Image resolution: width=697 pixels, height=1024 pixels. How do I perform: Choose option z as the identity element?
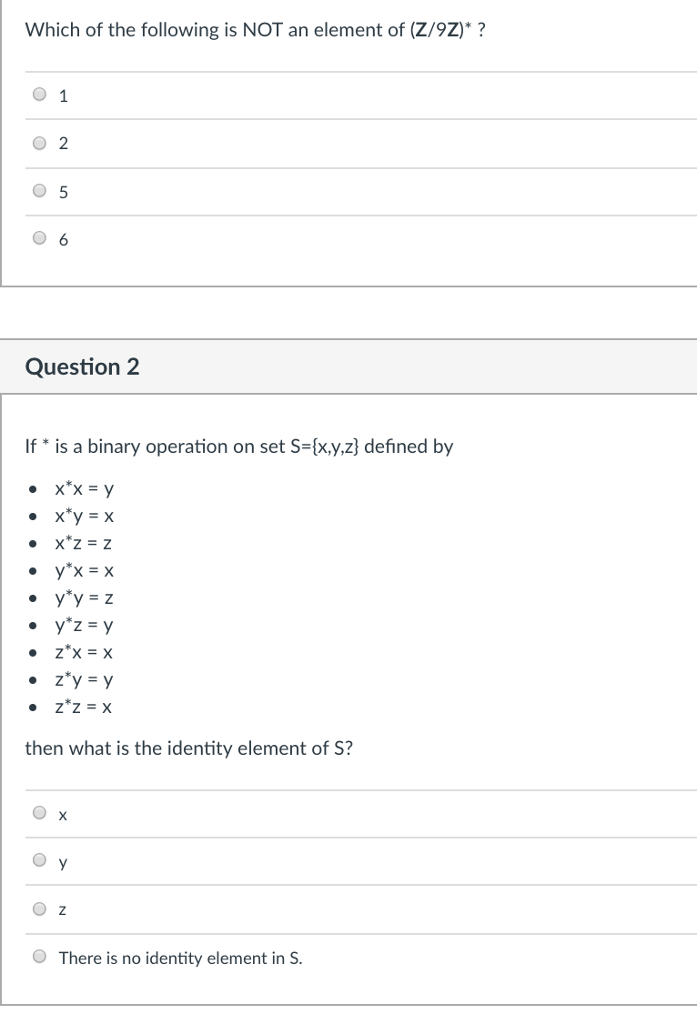pos(38,909)
